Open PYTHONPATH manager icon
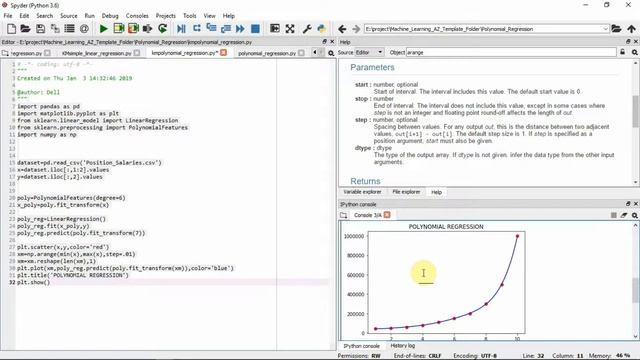640x360 pixels. point(322,29)
